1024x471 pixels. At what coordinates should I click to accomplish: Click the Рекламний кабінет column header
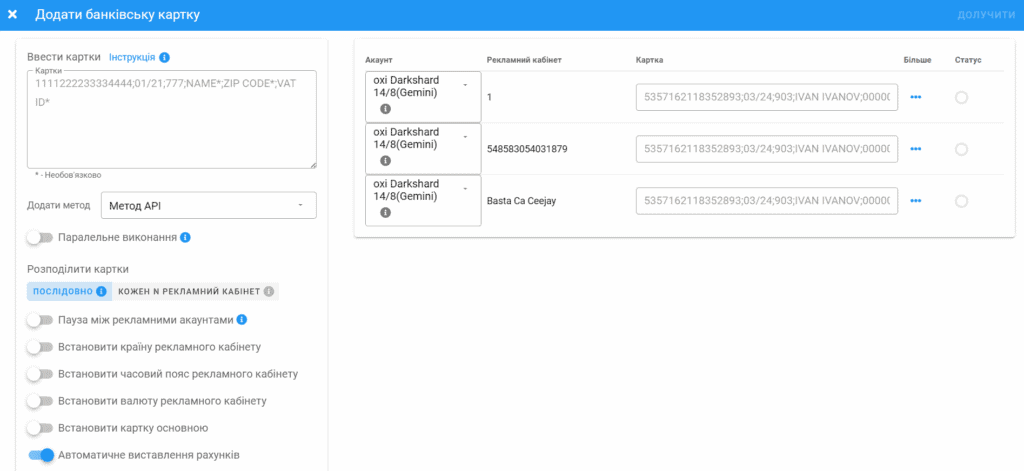524,60
